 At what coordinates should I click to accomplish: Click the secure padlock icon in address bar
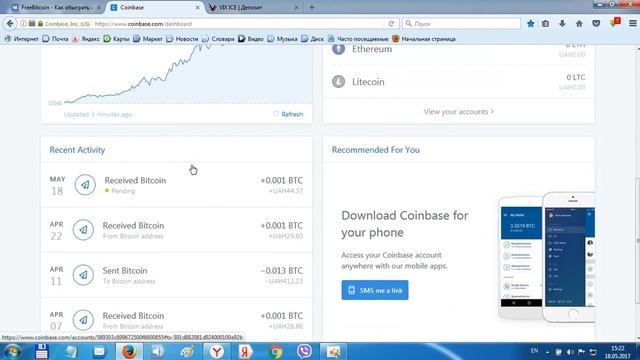[40, 24]
